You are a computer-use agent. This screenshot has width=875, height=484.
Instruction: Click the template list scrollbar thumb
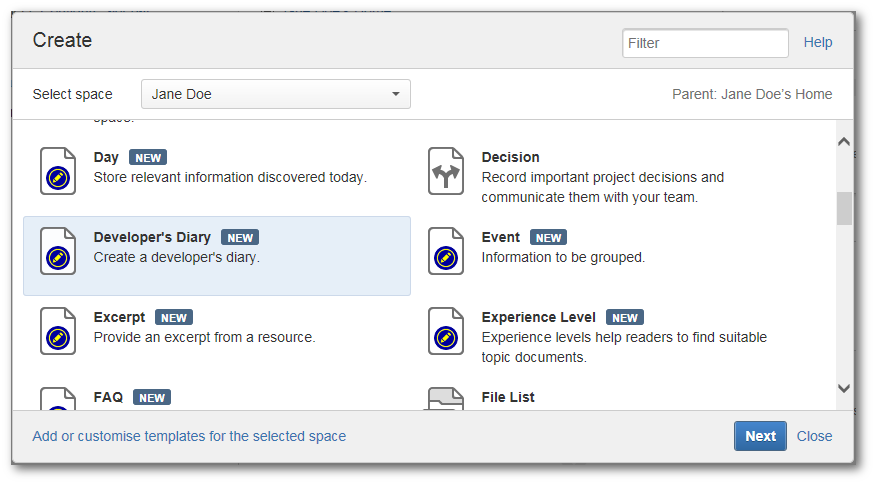tap(844, 208)
